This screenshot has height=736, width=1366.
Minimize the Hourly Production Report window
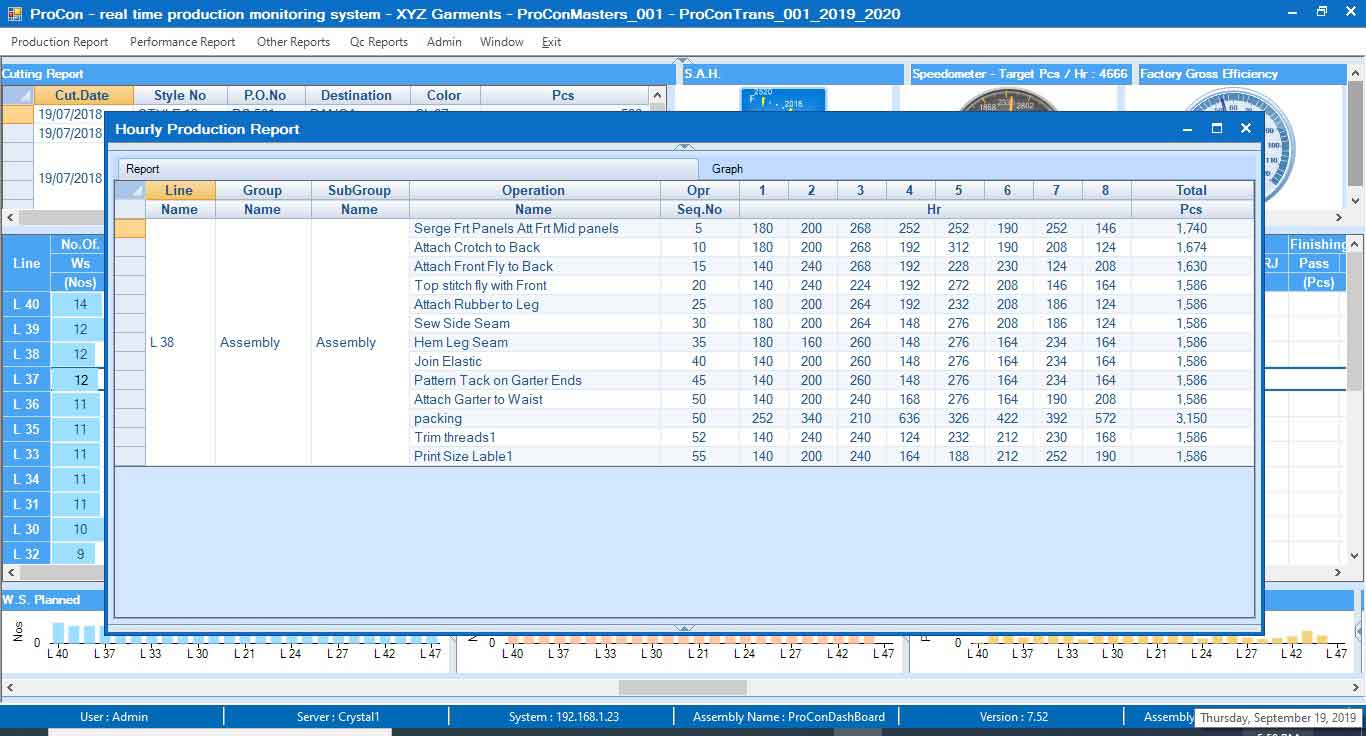1188,129
